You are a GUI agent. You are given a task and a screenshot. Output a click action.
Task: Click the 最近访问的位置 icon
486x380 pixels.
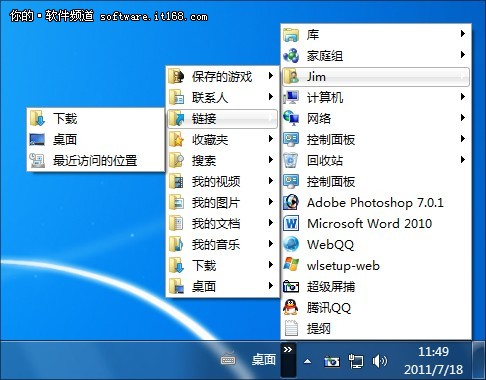(x=37, y=160)
